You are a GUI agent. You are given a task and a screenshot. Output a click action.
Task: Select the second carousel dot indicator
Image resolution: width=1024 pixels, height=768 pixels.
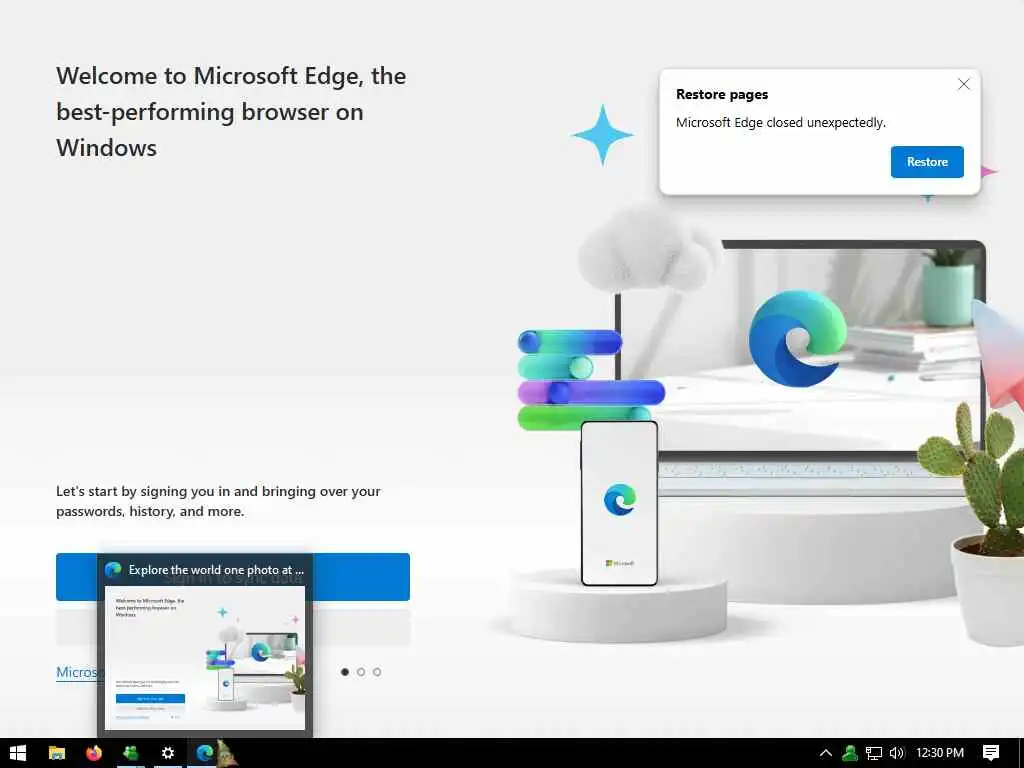[361, 672]
